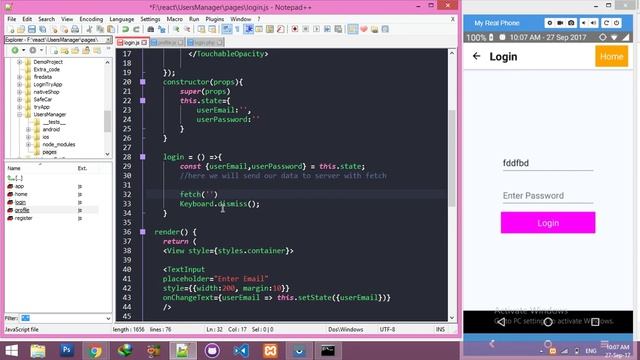Toggle fold marker at line 28 login
640x360 pixels.
coord(142,157)
